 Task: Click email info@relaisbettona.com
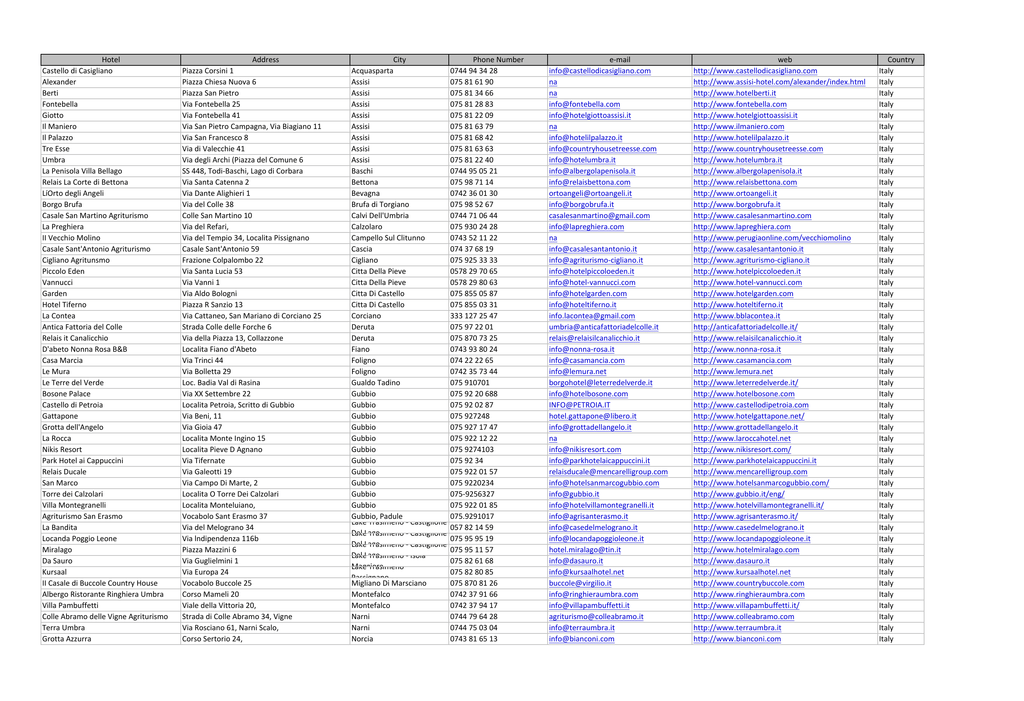click(590, 182)
